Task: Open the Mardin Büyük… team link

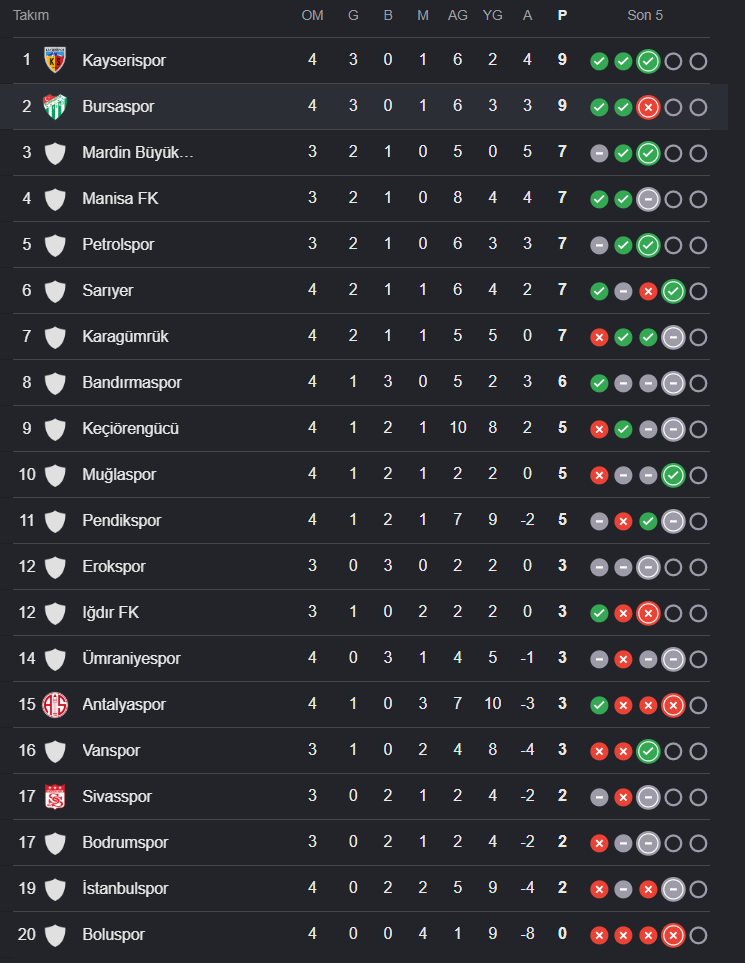Action: pyautogui.click(x=138, y=152)
